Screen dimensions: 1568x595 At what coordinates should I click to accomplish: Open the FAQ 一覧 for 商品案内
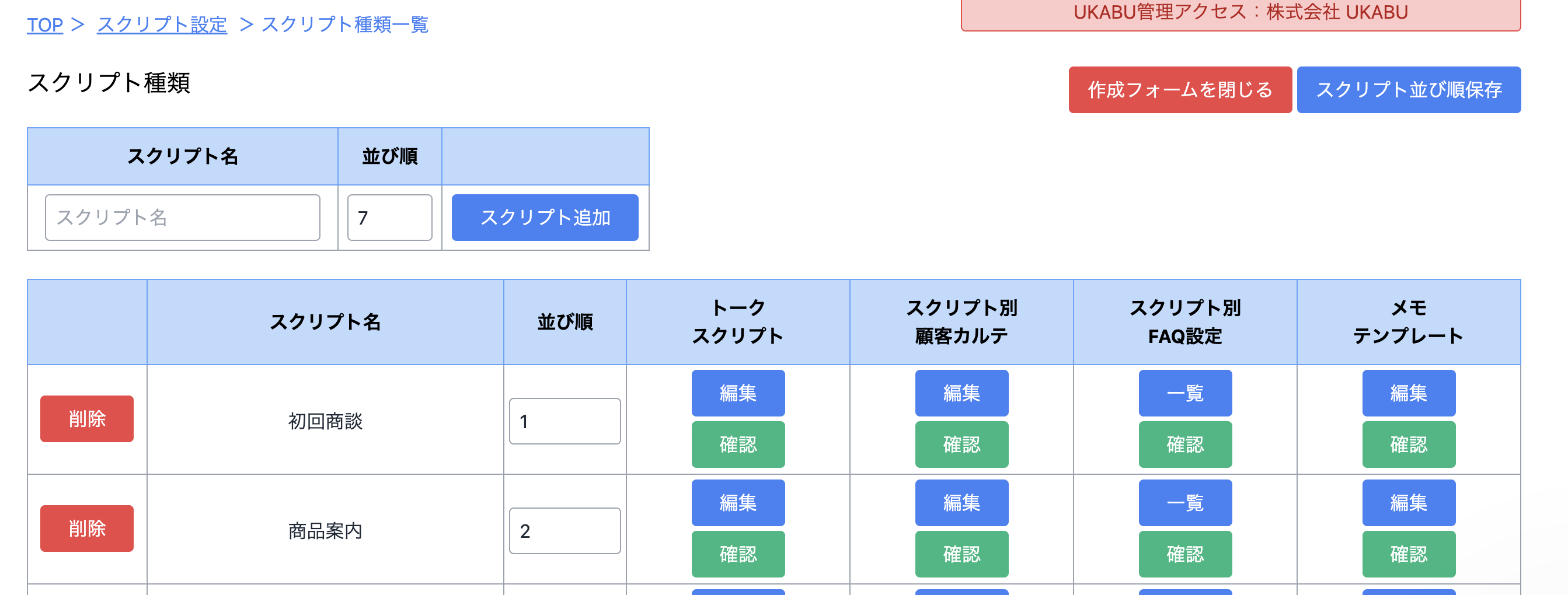click(x=1184, y=502)
